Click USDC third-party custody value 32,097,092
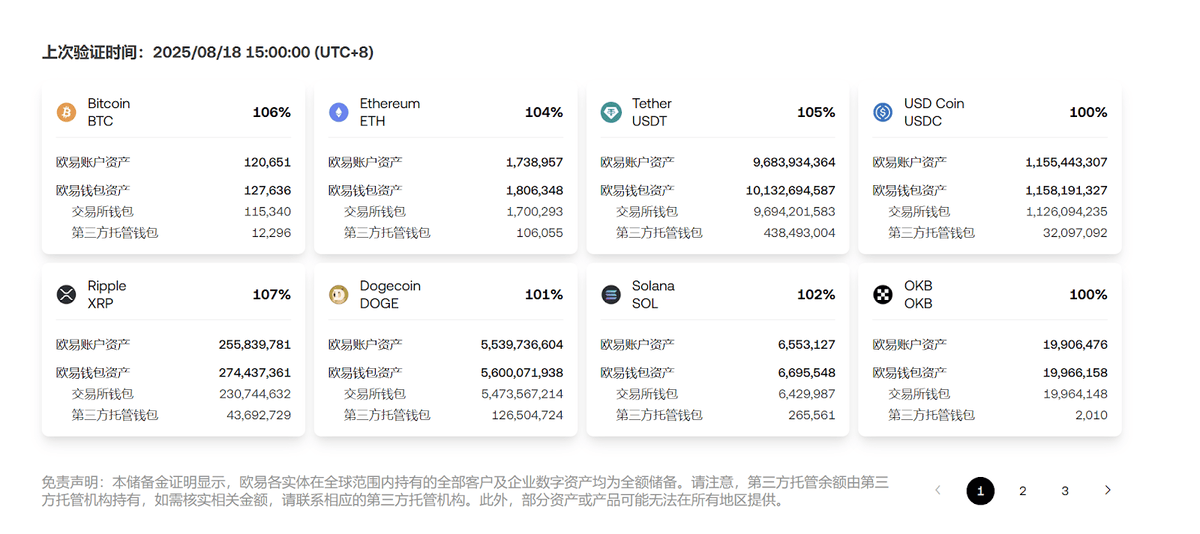The image size is (1200, 534). pyautogui.click(x=1075, y=232)
